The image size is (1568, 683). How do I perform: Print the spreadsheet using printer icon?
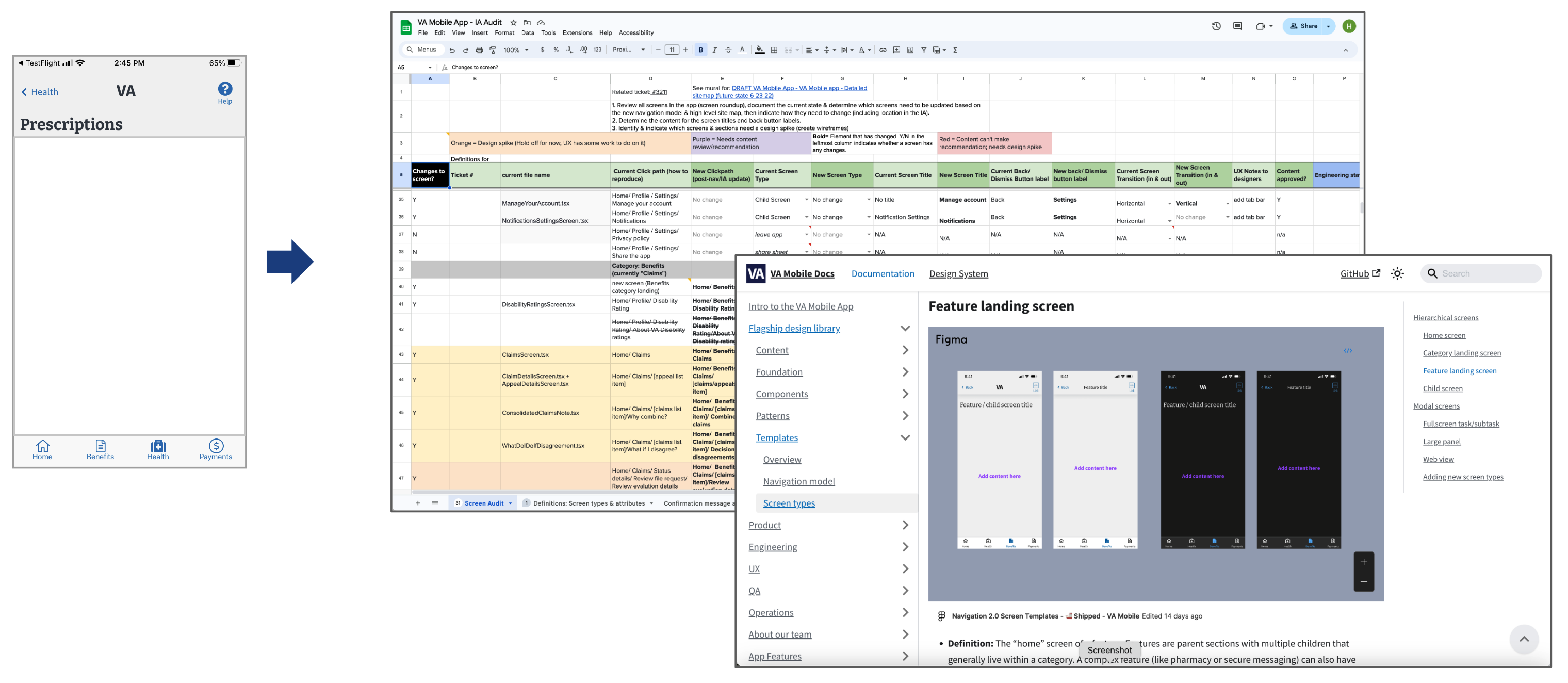(x=479, y=50)
